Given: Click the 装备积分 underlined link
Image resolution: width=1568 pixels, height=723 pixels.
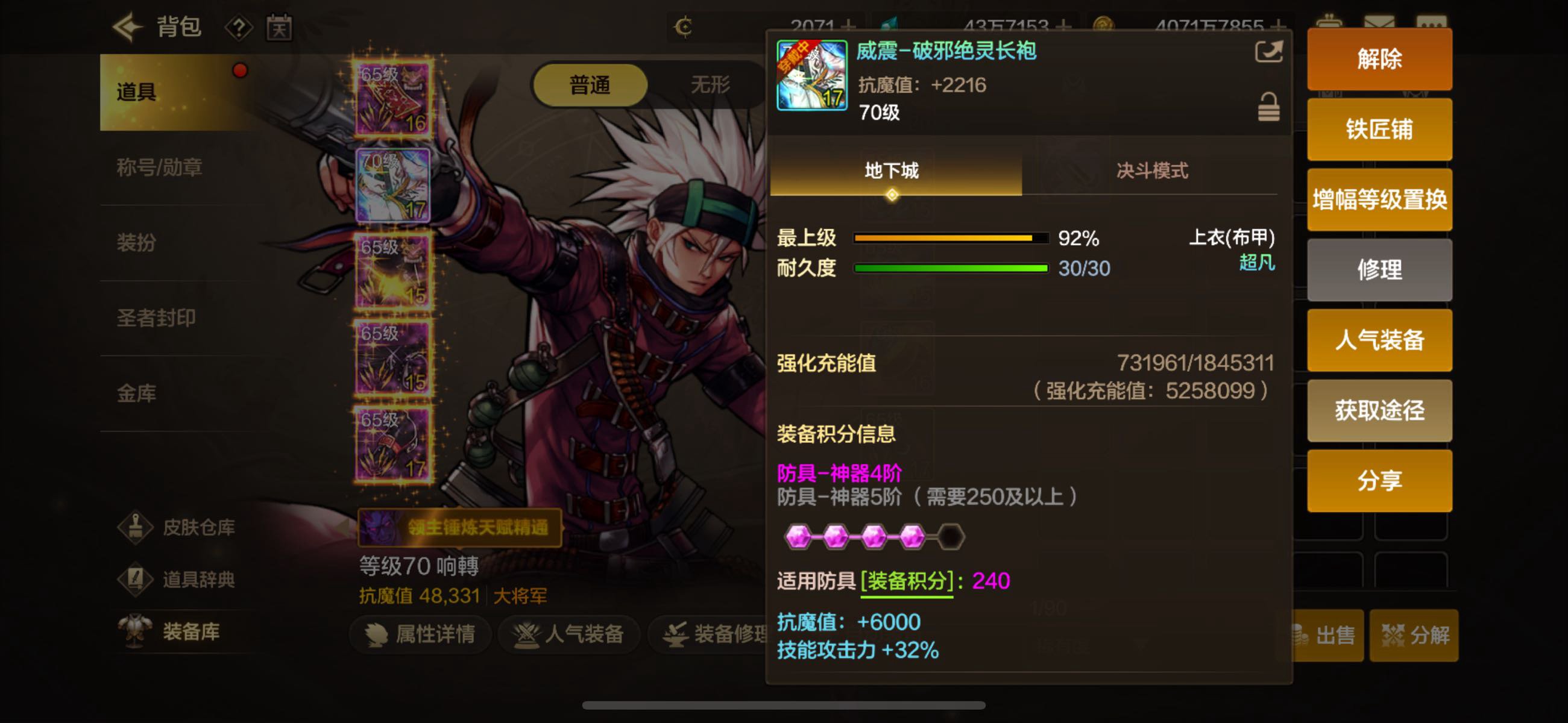Looking at the screenshot, I should tap(907, 581).
